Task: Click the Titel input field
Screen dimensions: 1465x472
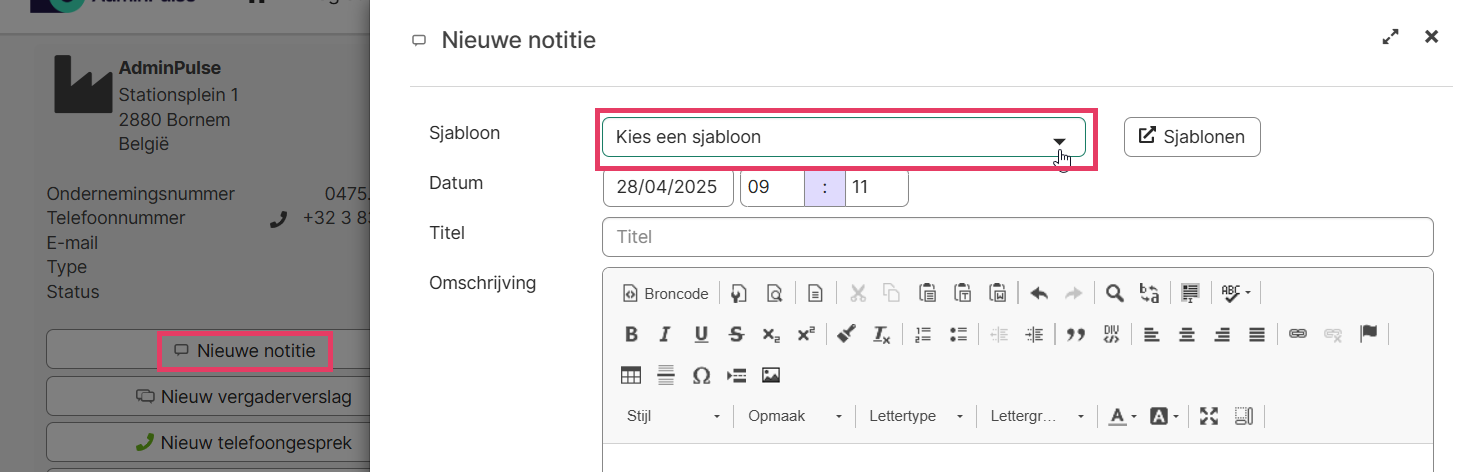Action: [x=1017, y=237]
